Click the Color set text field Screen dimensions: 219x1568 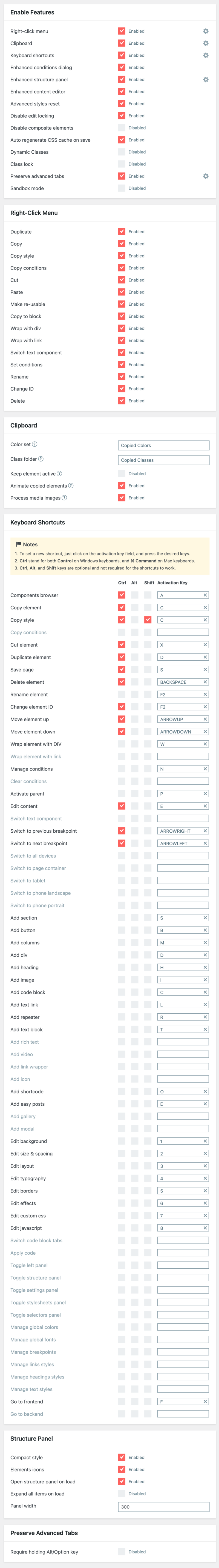(164, 446)
